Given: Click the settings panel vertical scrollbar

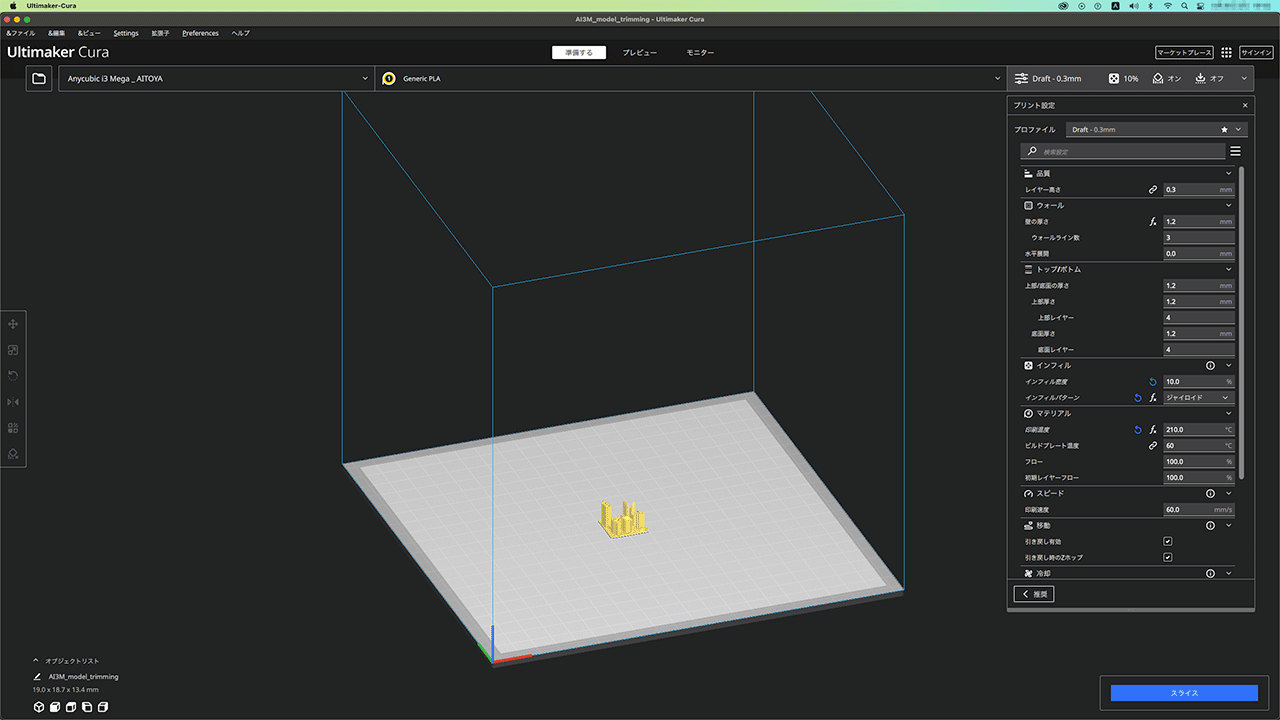Looking at the screenshot, I should [x=1242, y=322].
